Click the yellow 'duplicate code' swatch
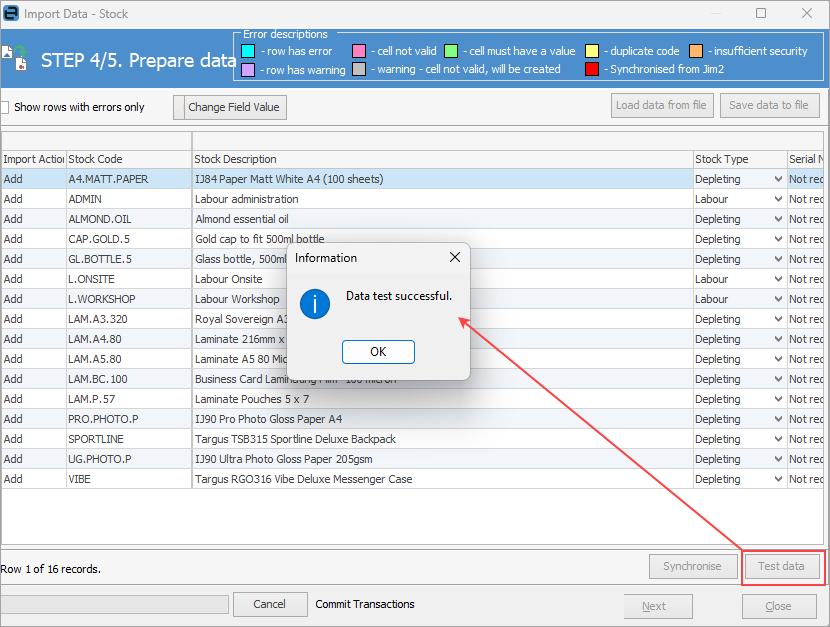Viewport: 830px width, 627px height. pos(592,51)
